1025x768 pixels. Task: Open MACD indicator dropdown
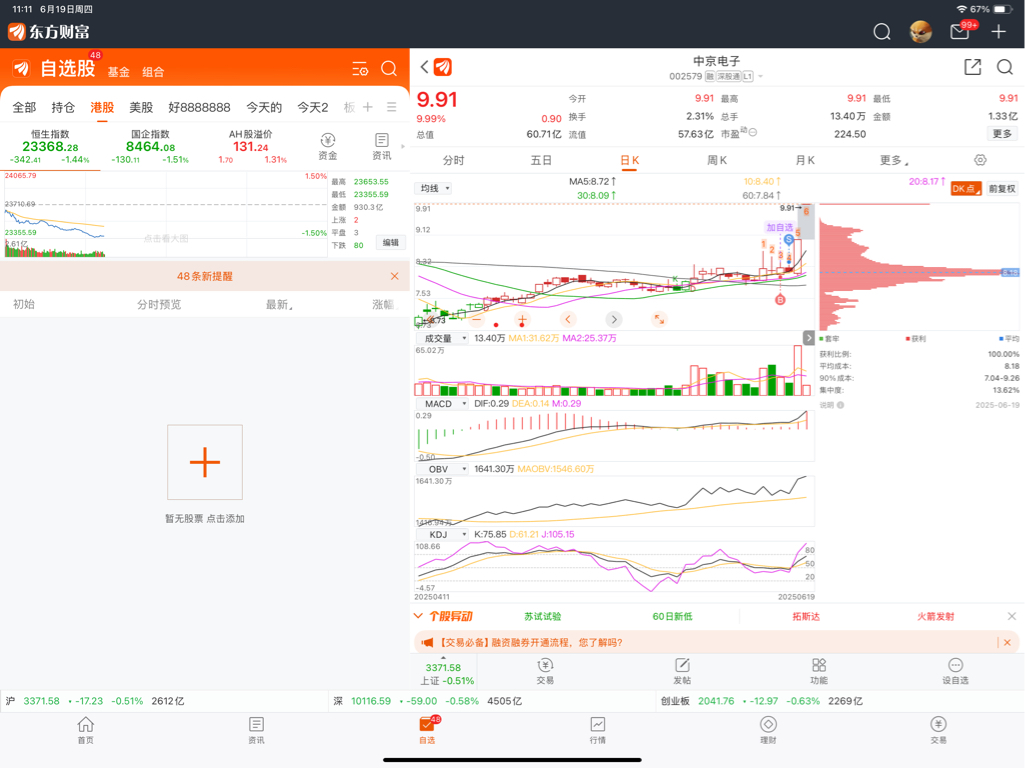443,404
